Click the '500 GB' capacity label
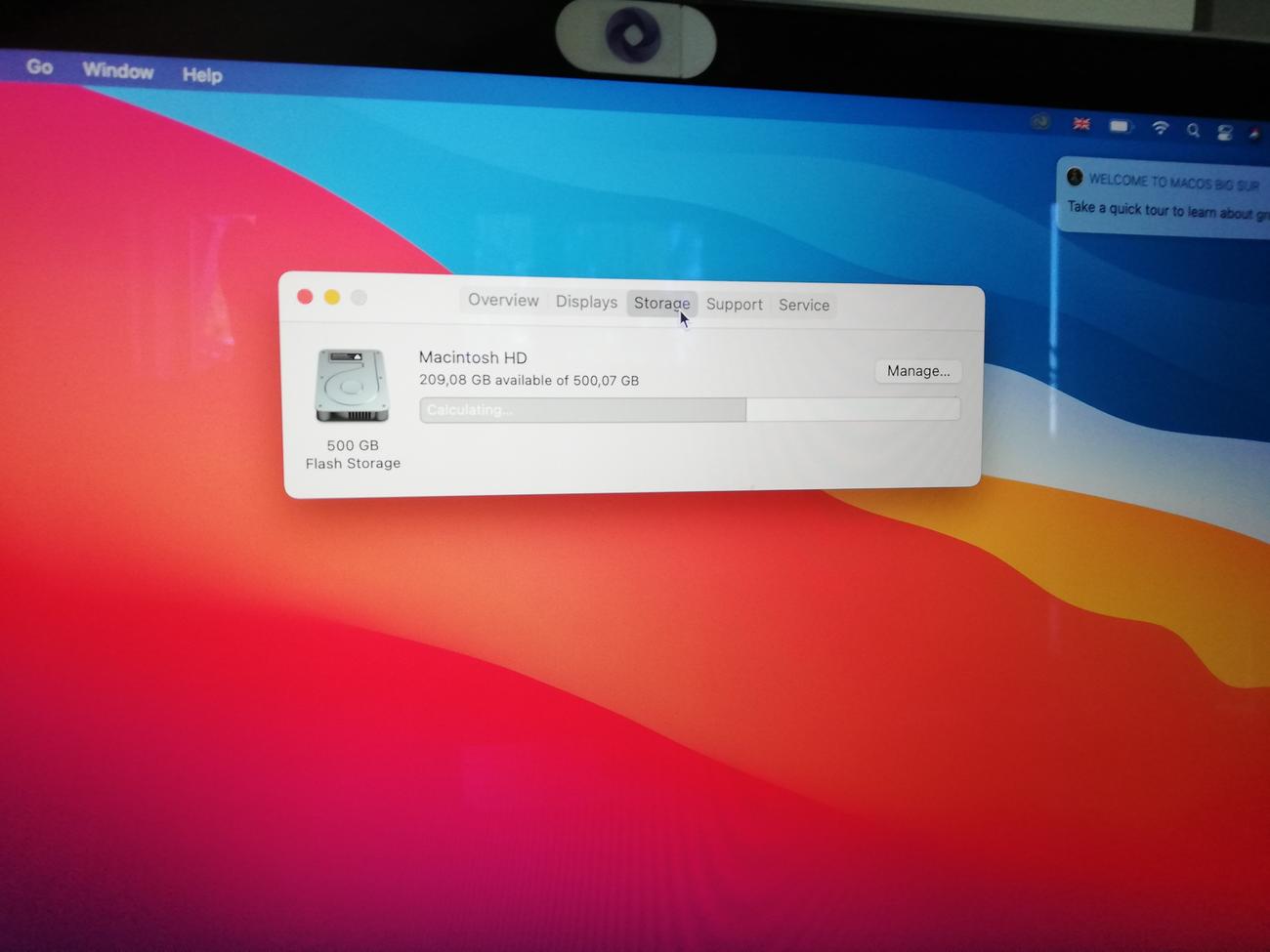The width and height of the screenshot is (1270, 952). tap(353, 445)
